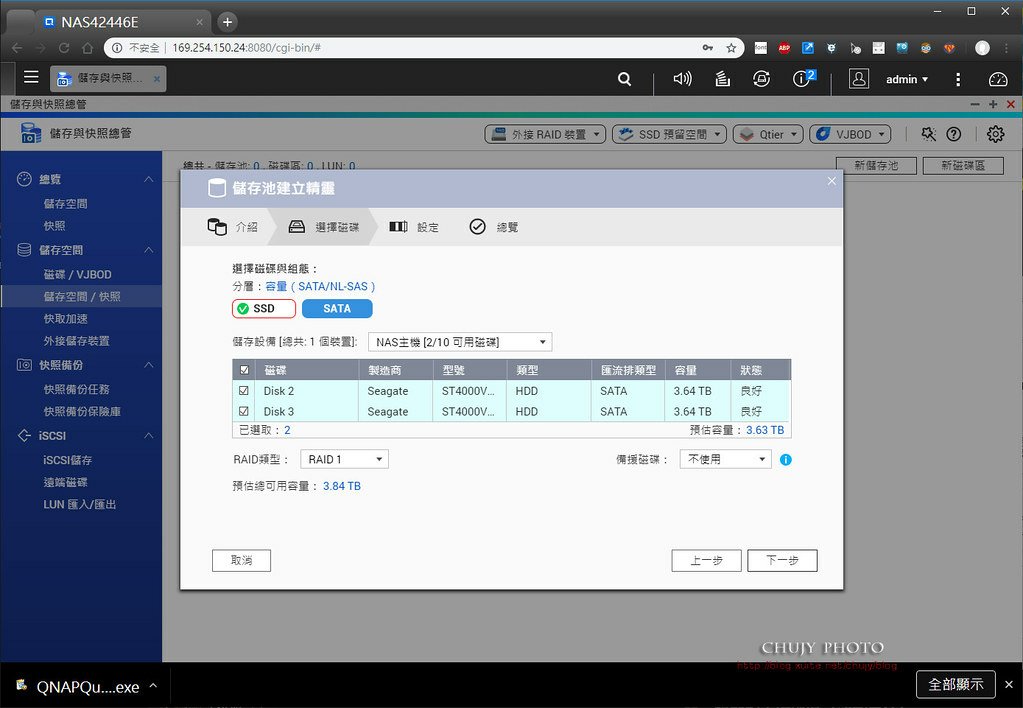Click the Chrome menu three-dot icon

point(1006,48)
